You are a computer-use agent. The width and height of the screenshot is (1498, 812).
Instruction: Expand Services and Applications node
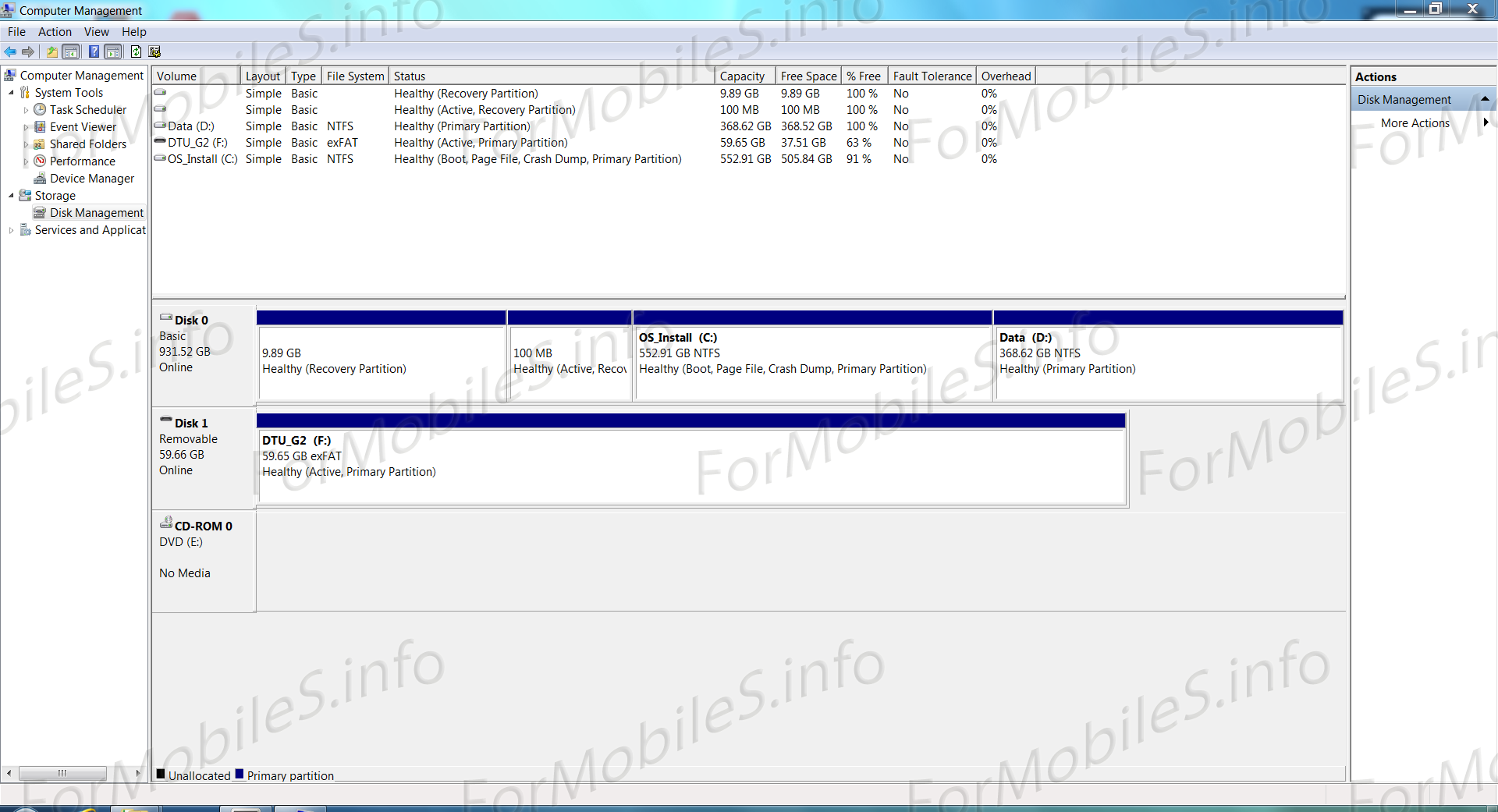[11, 230]
